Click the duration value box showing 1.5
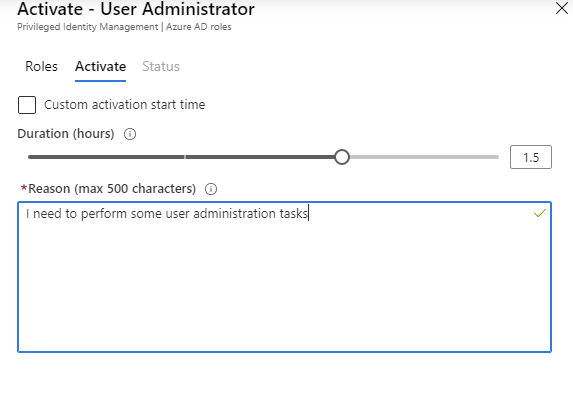 [x=531, y=157]
